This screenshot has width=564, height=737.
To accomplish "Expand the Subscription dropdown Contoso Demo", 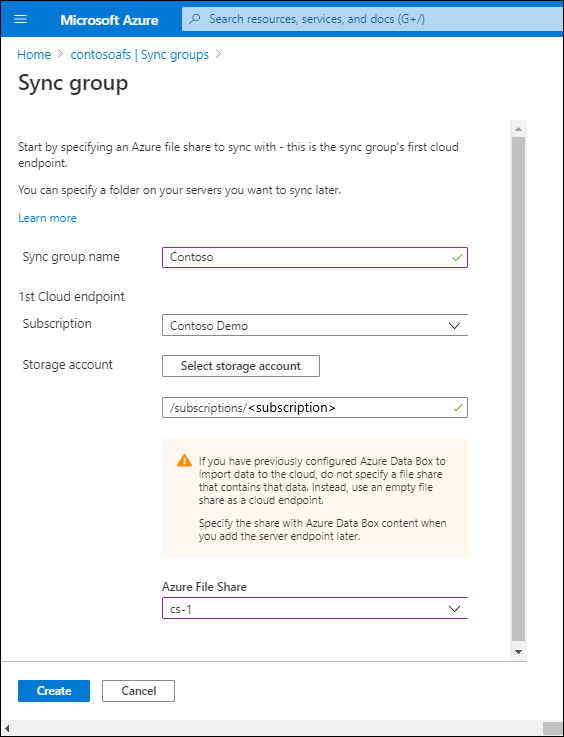I will [x=315, y=325].
